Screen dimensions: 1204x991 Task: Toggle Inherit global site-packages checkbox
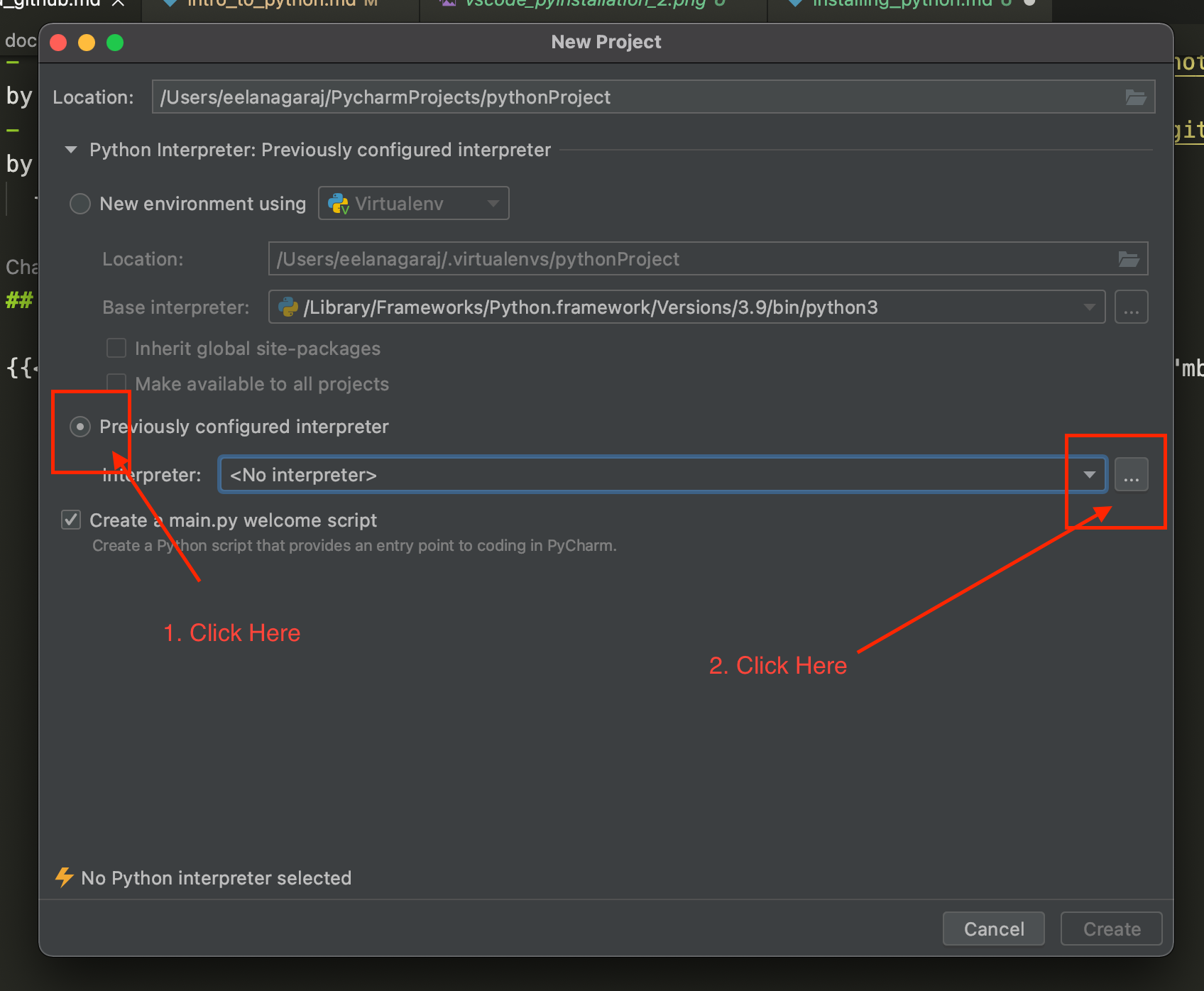[116, 348]
